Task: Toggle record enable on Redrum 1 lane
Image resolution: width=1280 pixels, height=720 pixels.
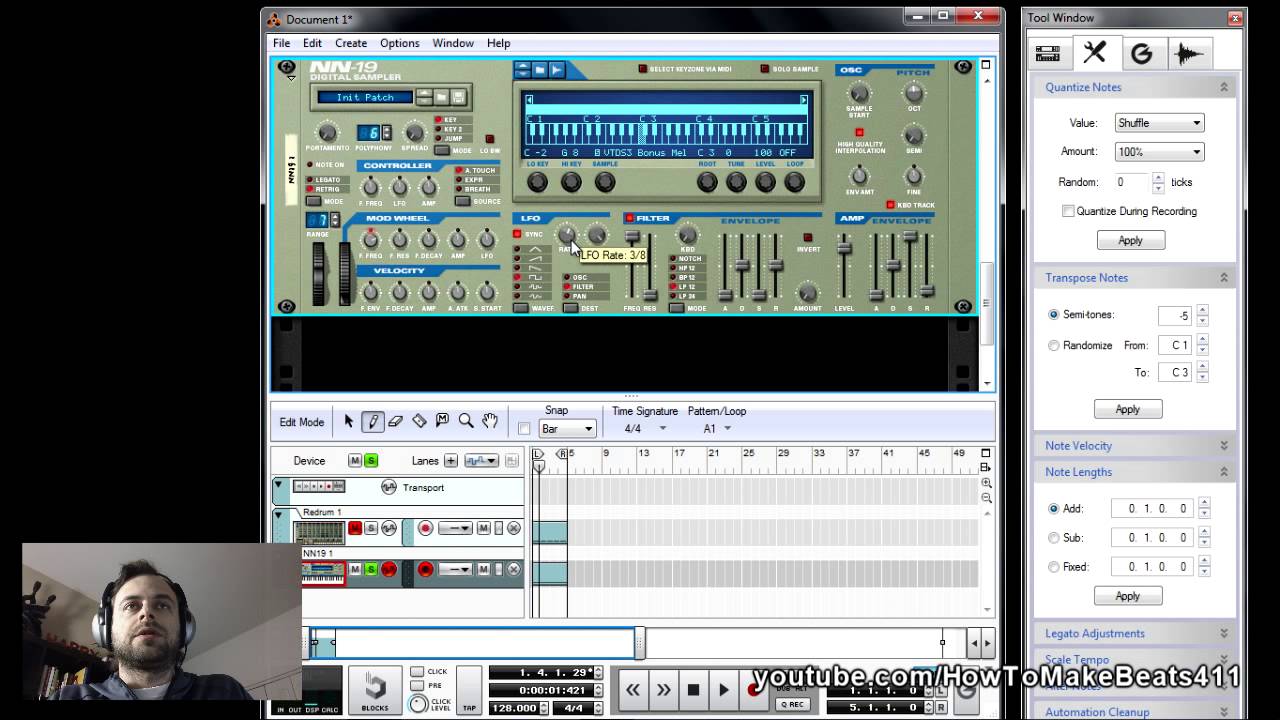Action: coord(425,528)
